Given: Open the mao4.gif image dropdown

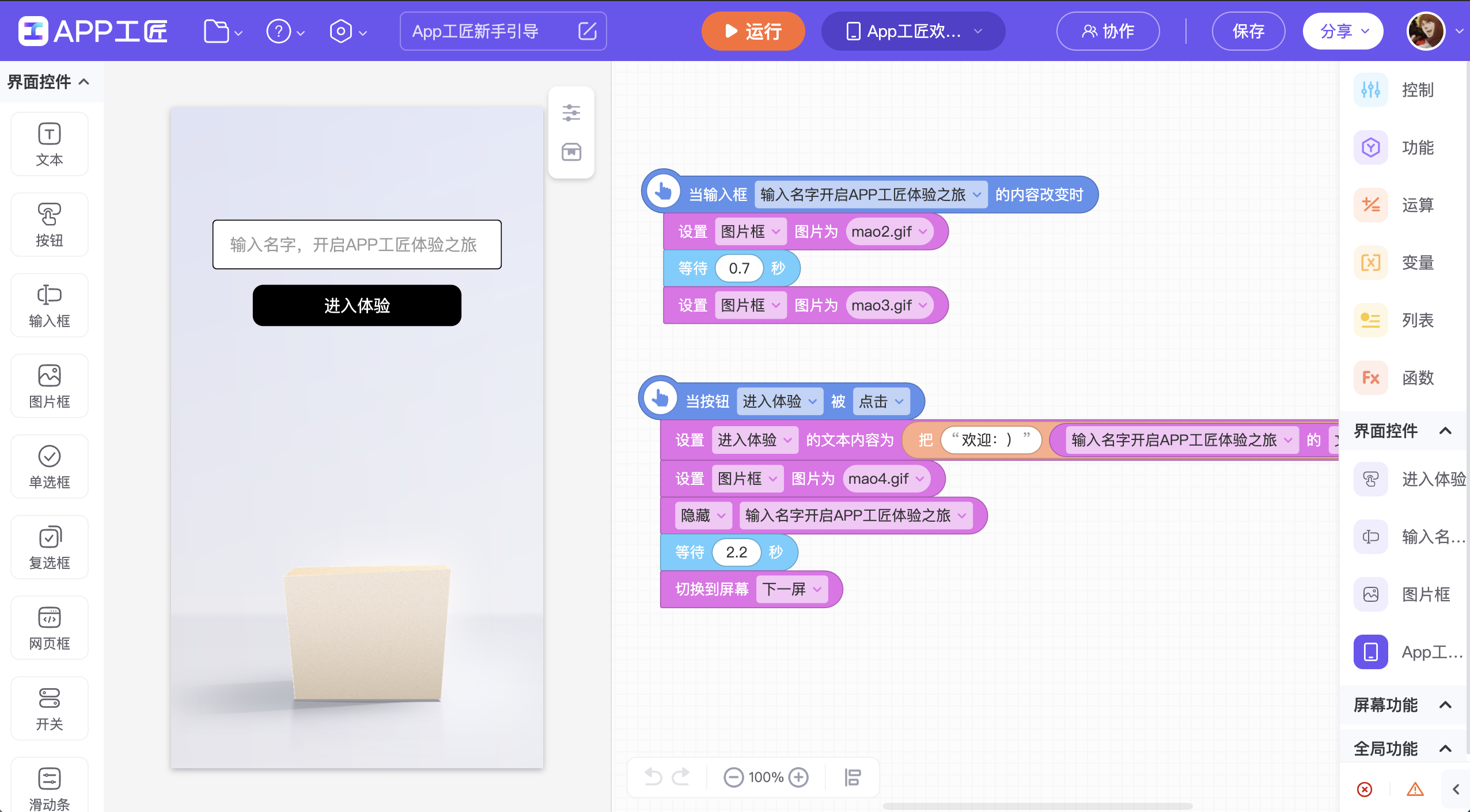Looking at the screenshot, I should tap(886, 479).
